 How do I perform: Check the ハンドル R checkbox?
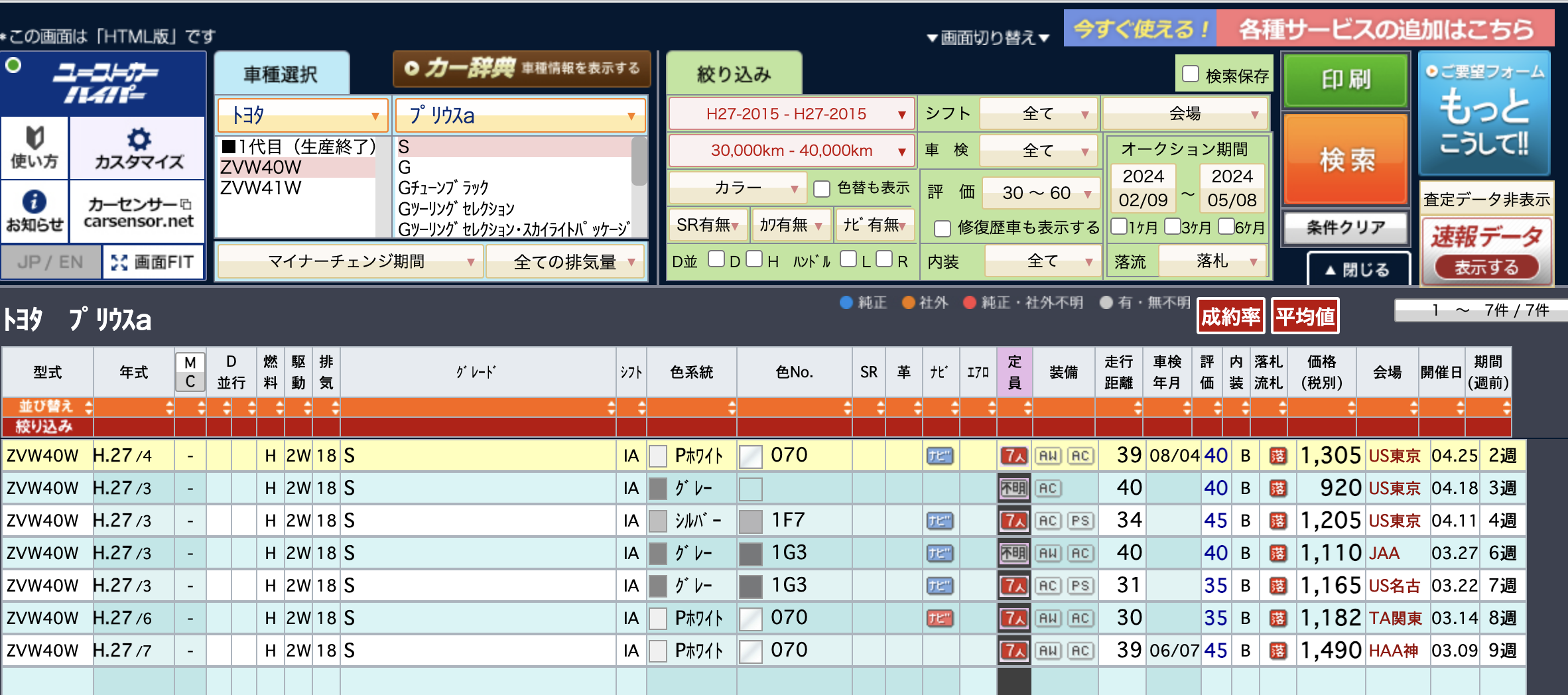pos(884,259)
